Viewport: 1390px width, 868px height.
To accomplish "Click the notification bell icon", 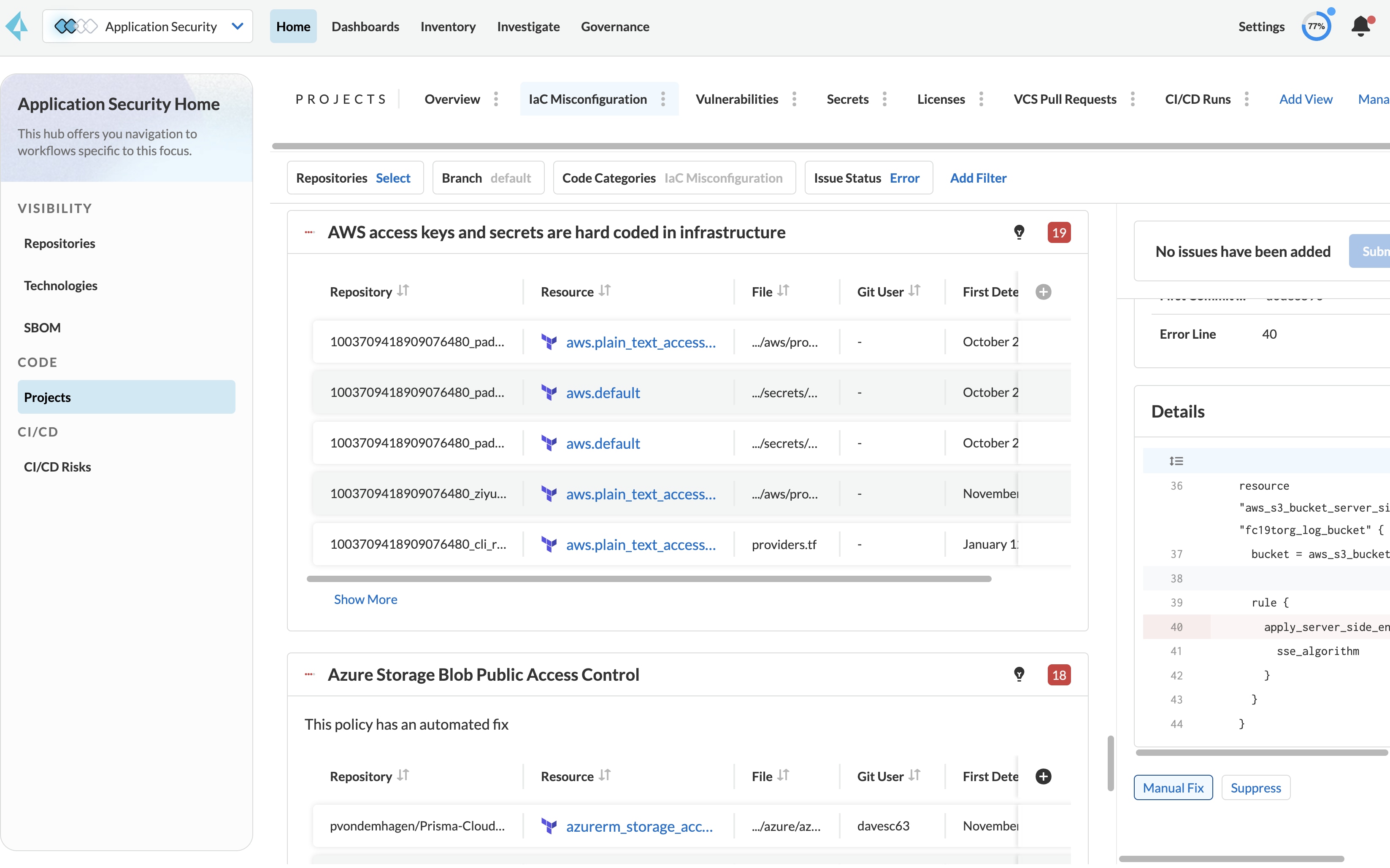I will pos(1360,27).
